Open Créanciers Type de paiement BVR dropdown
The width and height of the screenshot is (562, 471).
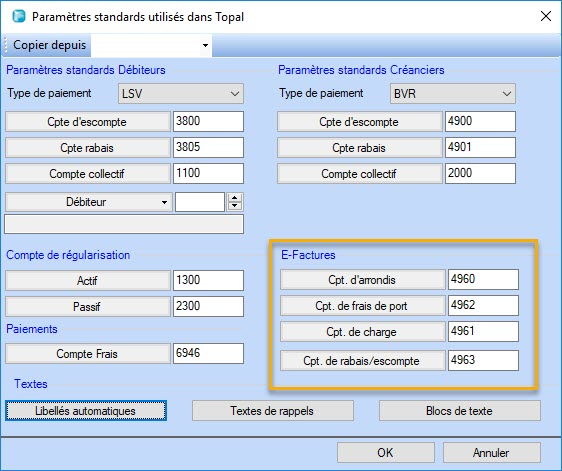[453, 94]
